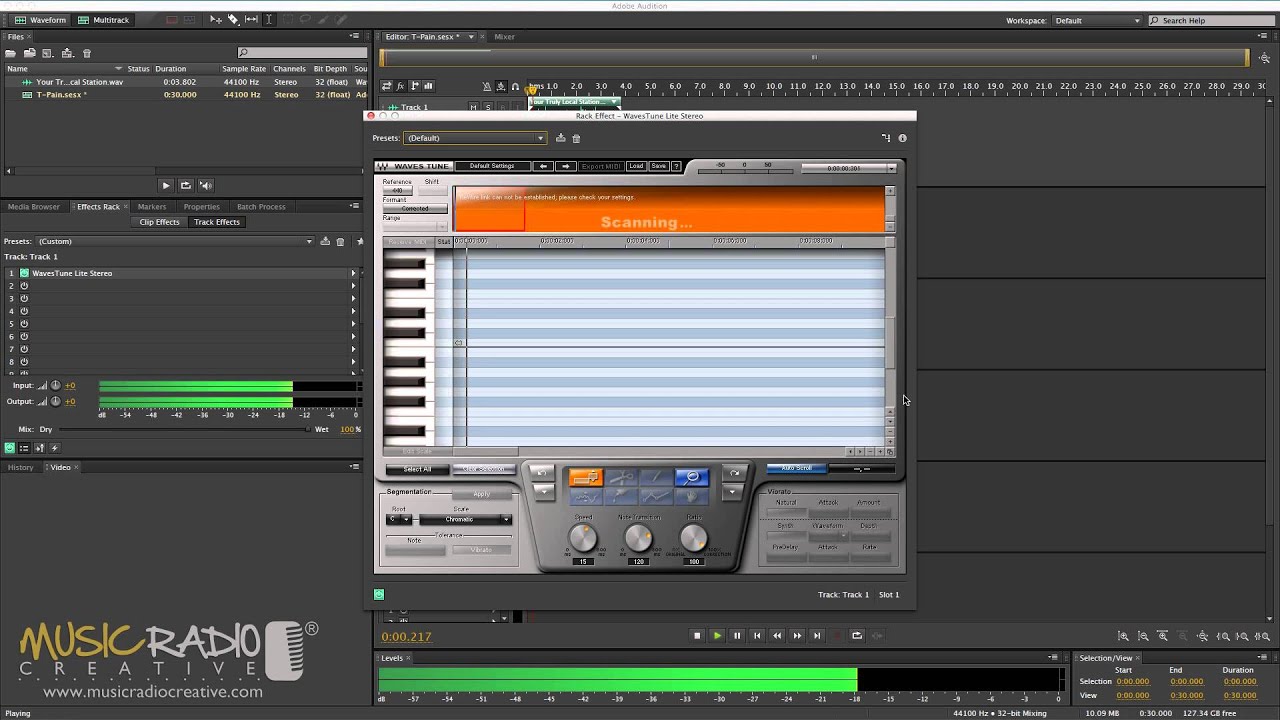Delete the effects rack preset with the trash icon
The height and width of the screenshot is (720, 1280).
(340, 241)
